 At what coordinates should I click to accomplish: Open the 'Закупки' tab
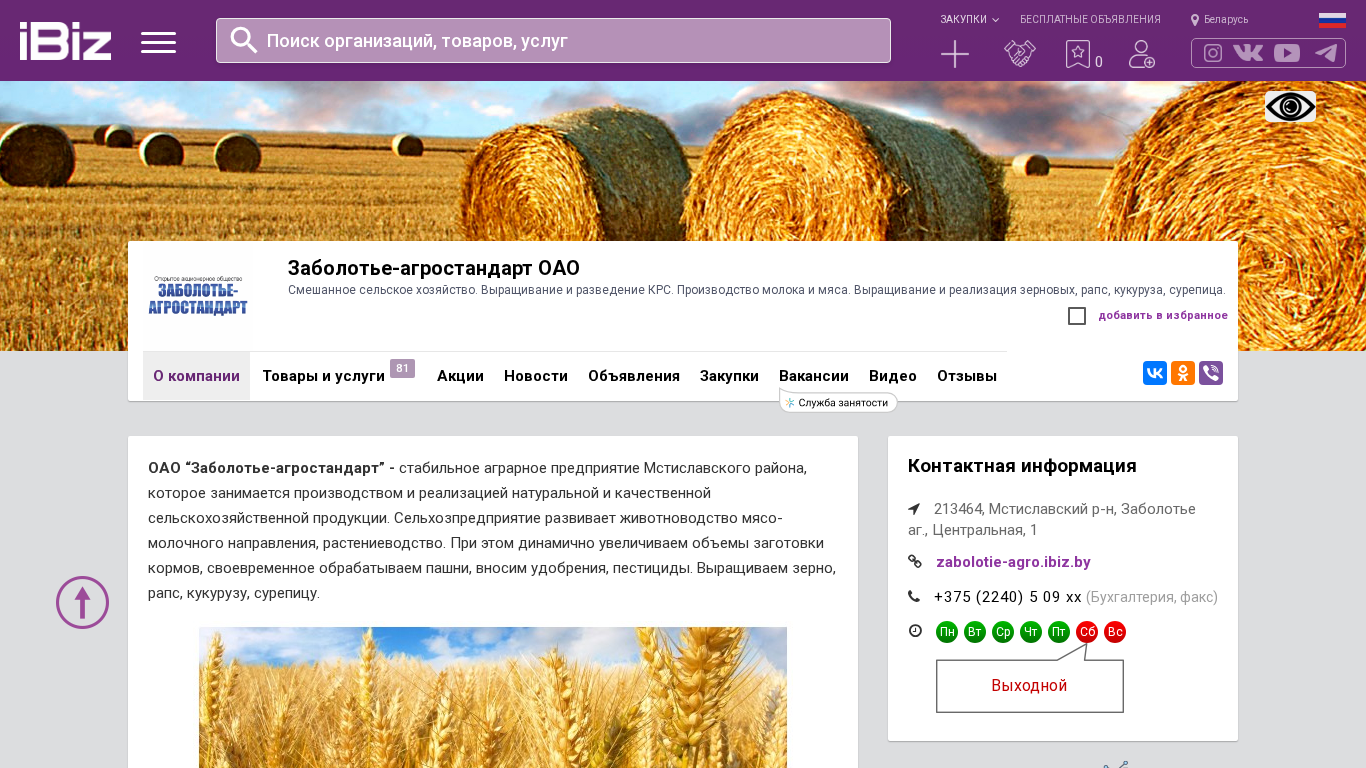729,376
